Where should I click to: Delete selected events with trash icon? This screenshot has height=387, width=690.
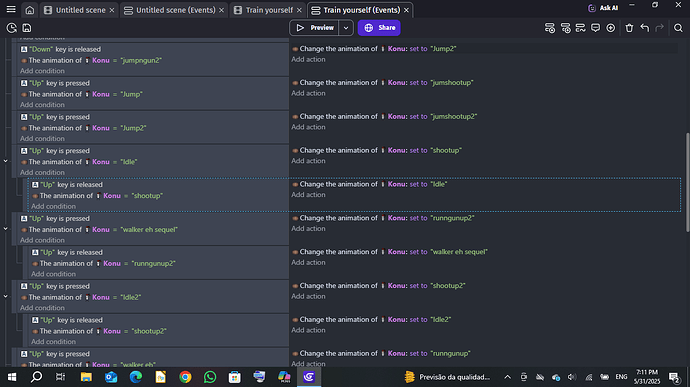[x=629, y=28]
